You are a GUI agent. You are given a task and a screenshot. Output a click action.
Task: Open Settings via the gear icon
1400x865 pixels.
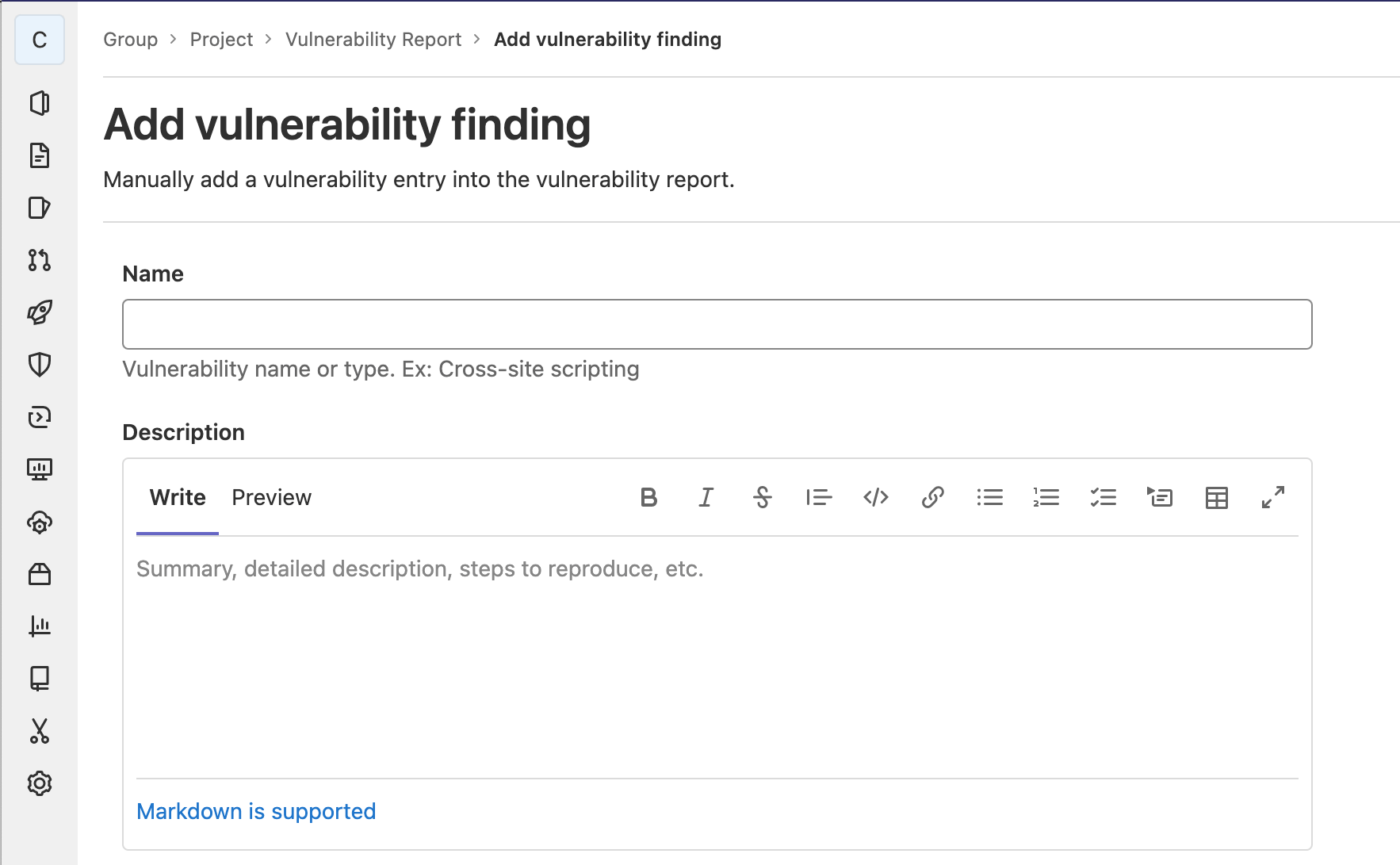coord(39,783)
